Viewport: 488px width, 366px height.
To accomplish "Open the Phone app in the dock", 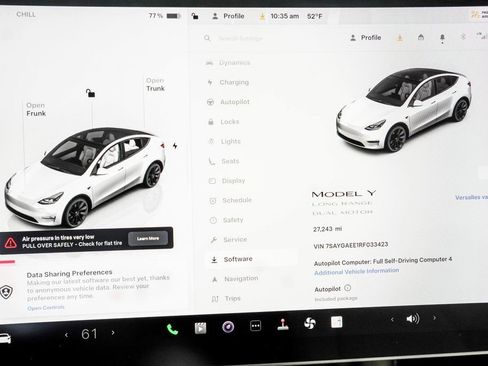I will (172, 329).
